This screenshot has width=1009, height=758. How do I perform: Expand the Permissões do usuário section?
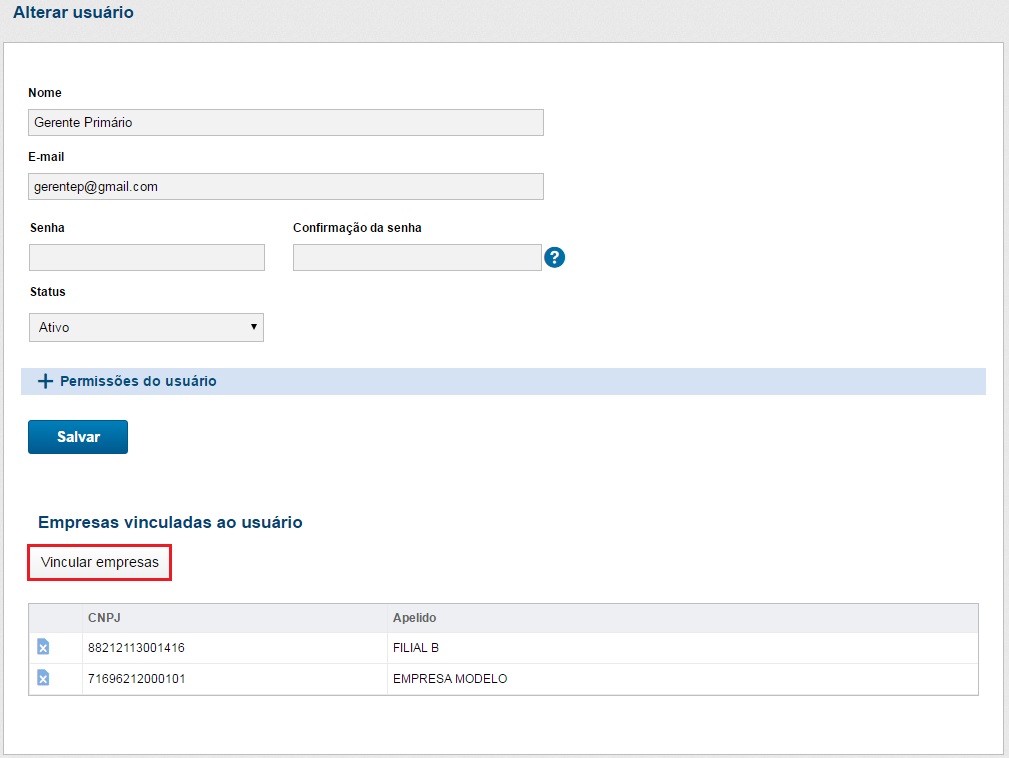click(138, 382)
